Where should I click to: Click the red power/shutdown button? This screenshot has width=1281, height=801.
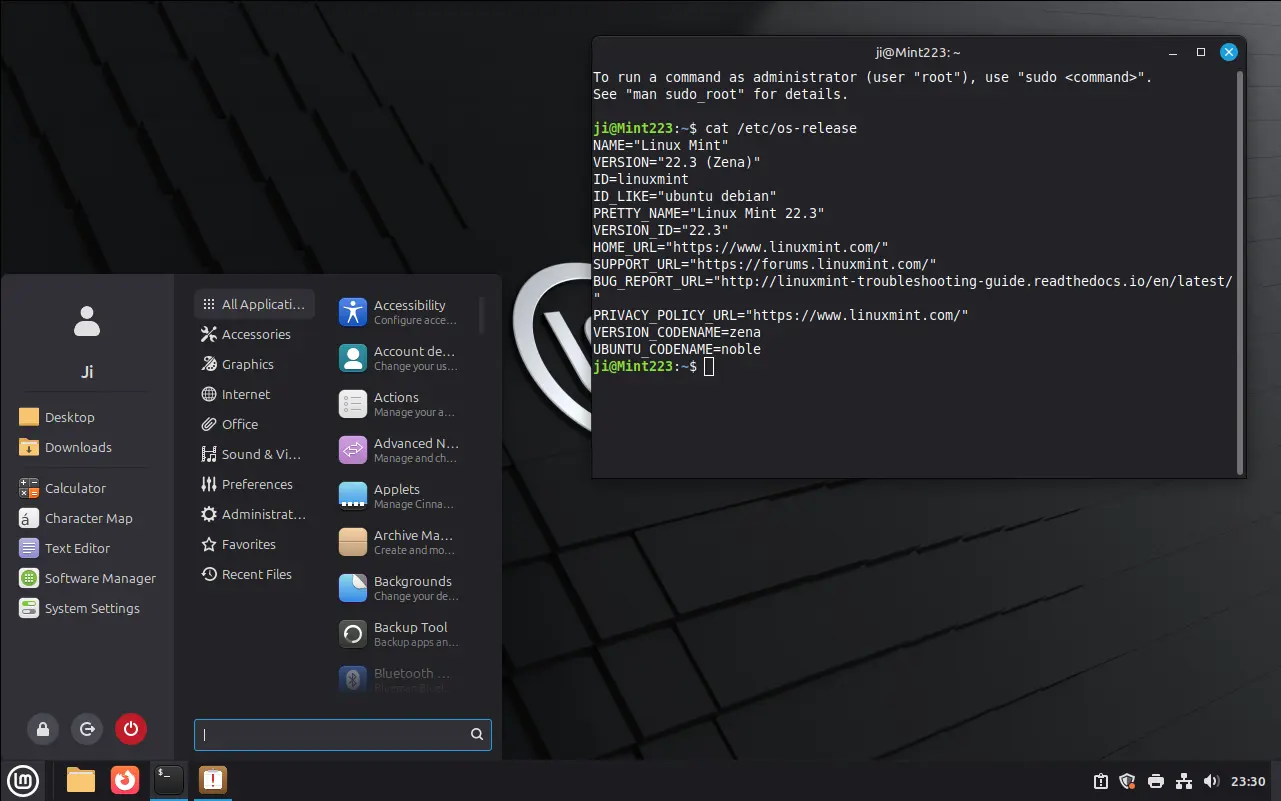(131, 729)
